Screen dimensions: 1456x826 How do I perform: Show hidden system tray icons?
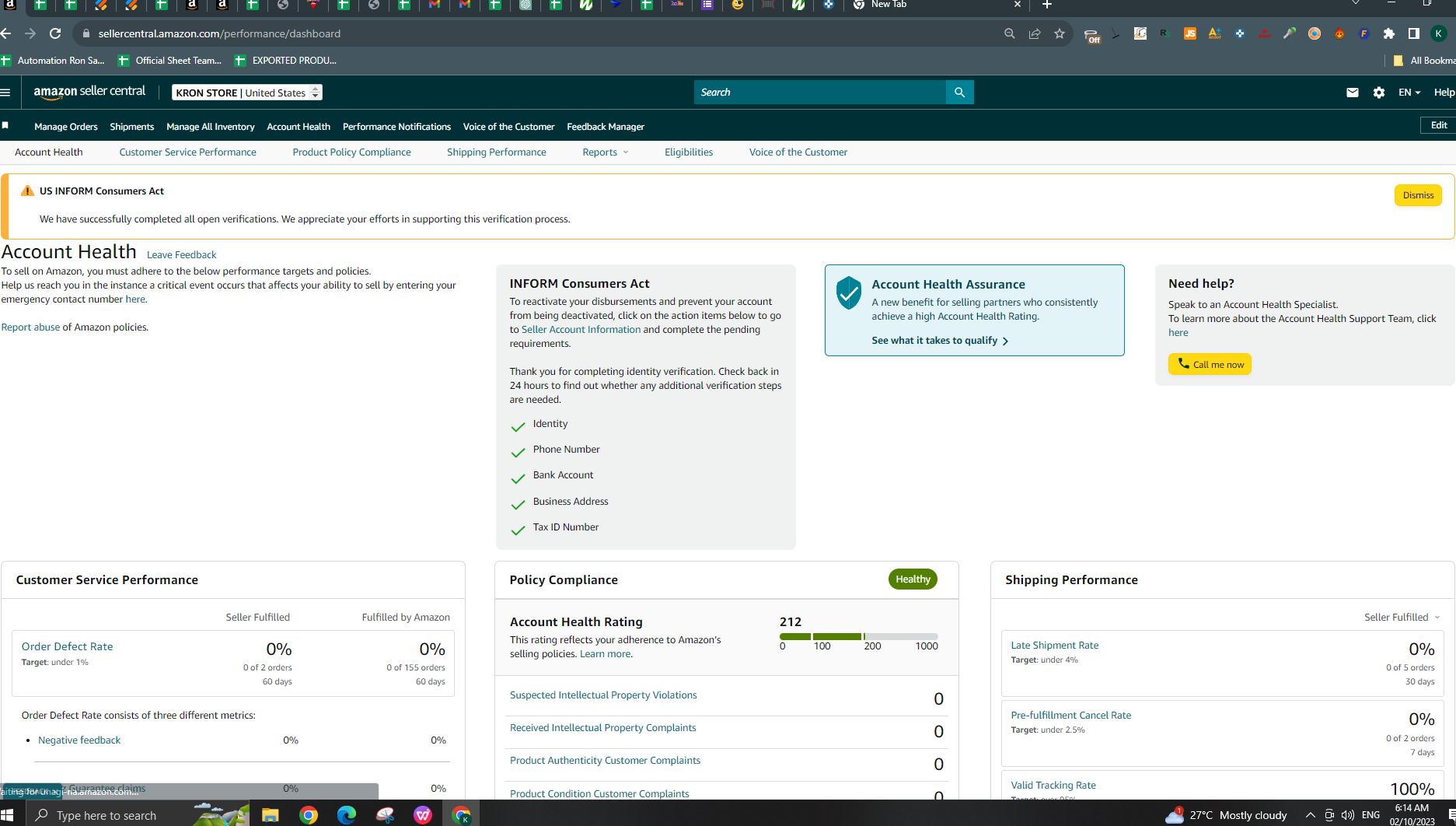[1311, 815]
